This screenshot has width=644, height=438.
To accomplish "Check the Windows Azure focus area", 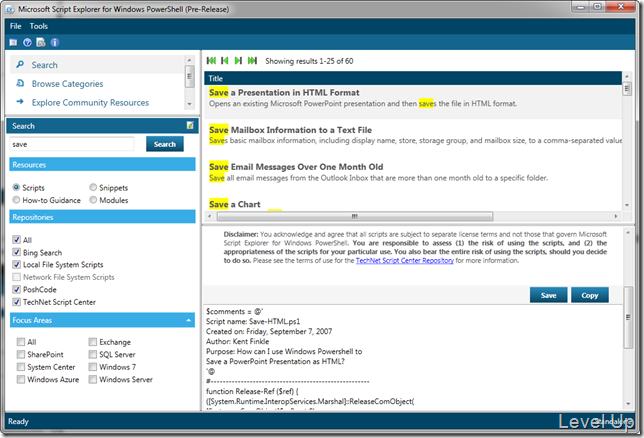I will tap(21, 379).
